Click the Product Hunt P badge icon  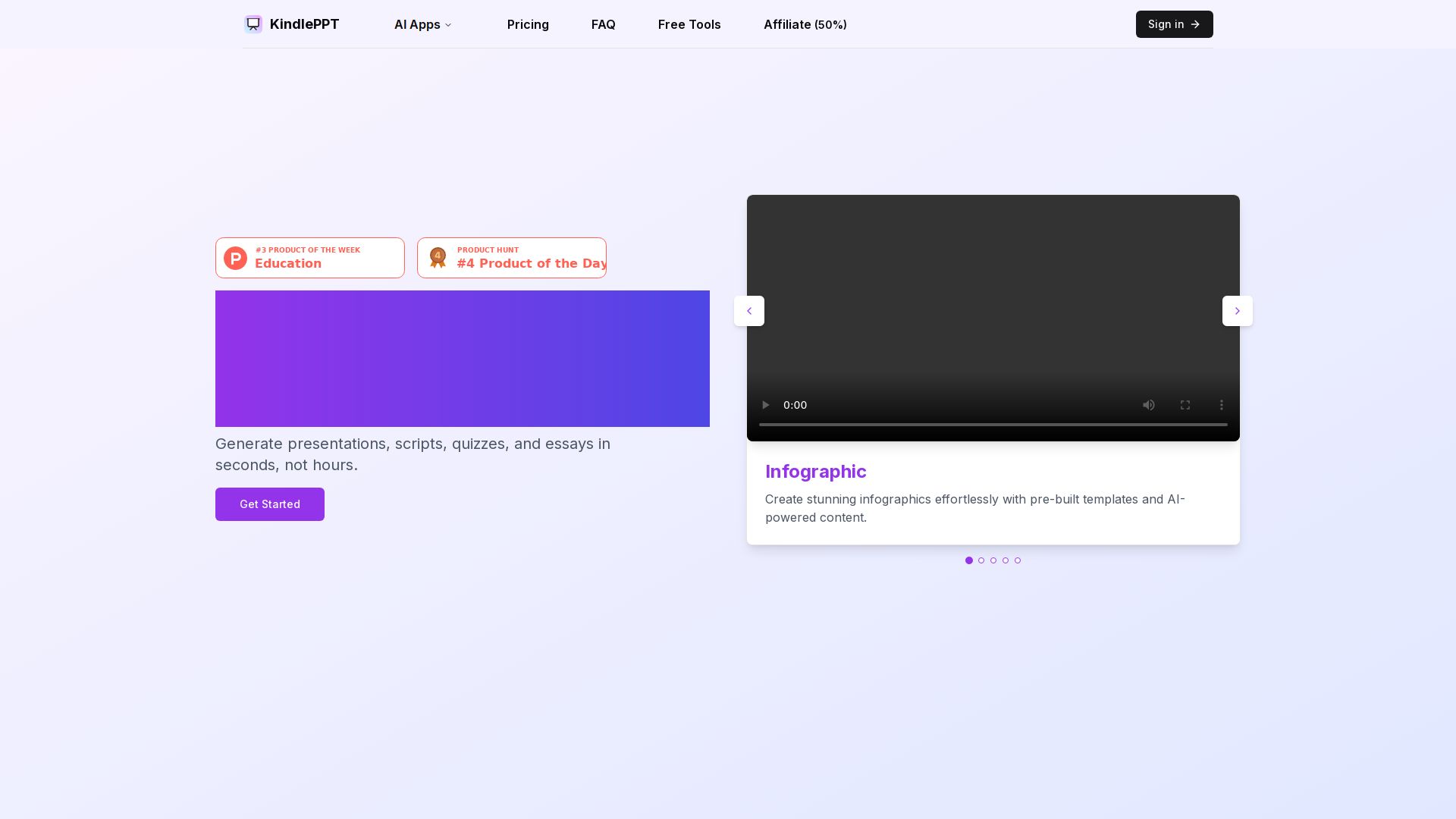(235, 258)
